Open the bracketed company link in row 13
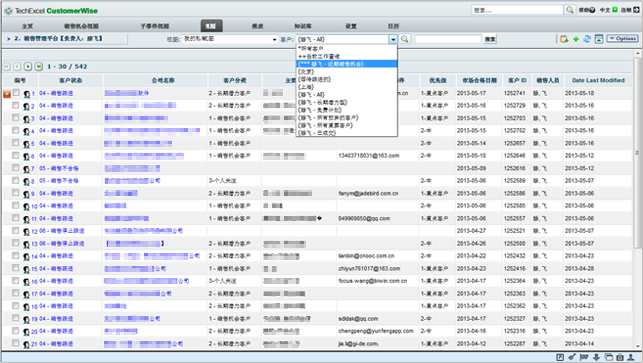Screen dimensions: 643x363 (135, 243)
